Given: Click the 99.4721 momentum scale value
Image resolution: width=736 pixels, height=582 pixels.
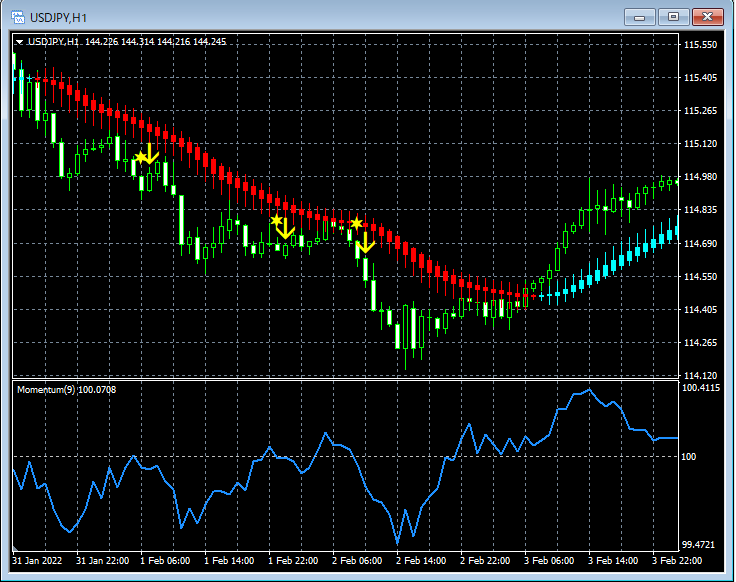Looking at the screenshot, I should (x=698, y=544).
